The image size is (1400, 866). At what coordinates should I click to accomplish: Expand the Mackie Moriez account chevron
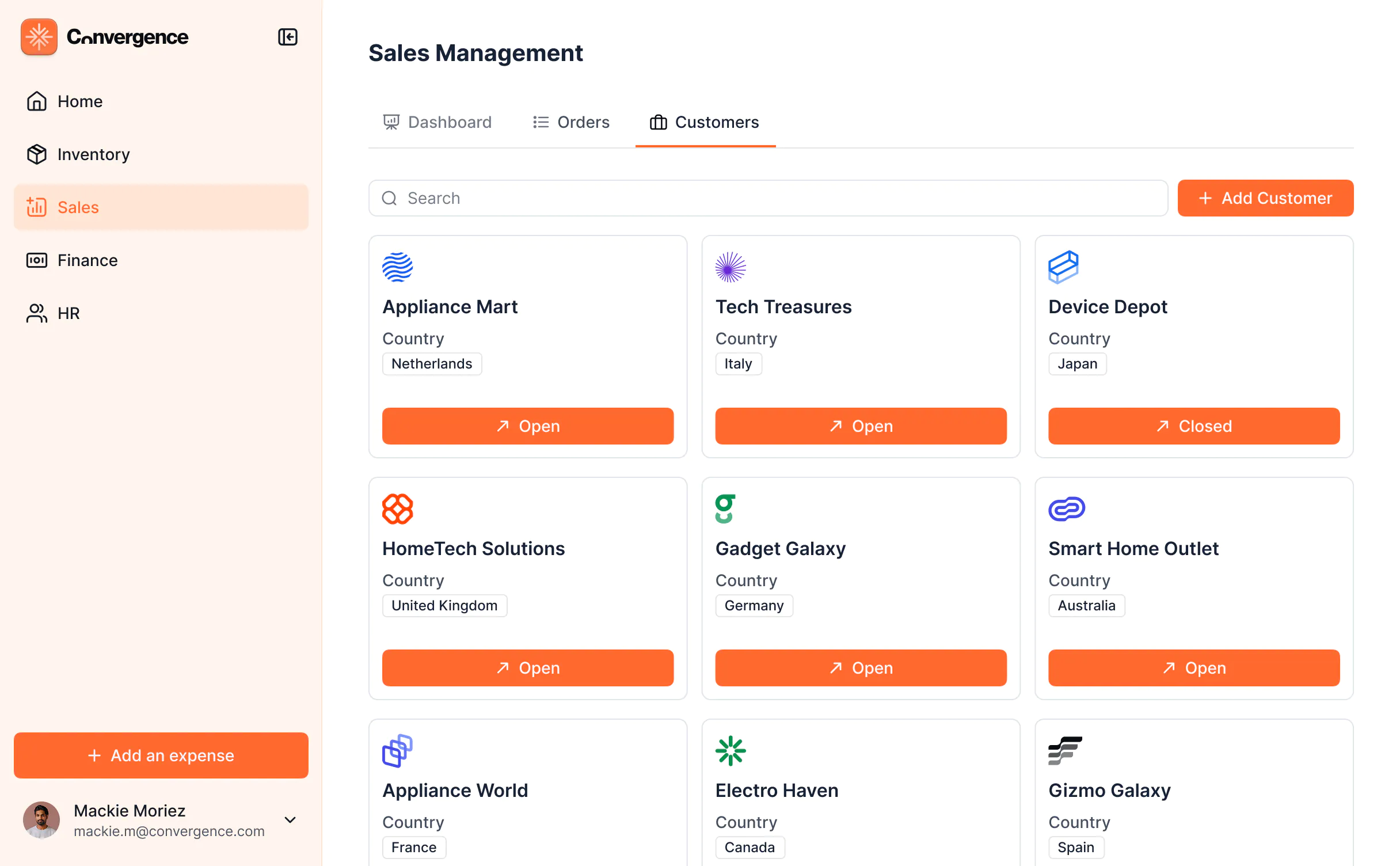coord(290,820)
